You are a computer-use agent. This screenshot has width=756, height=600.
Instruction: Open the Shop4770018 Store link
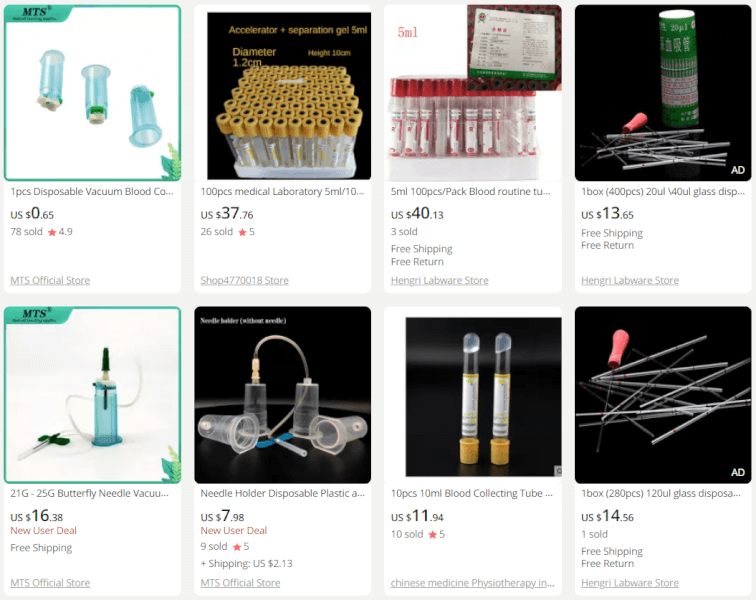(244, 280)
